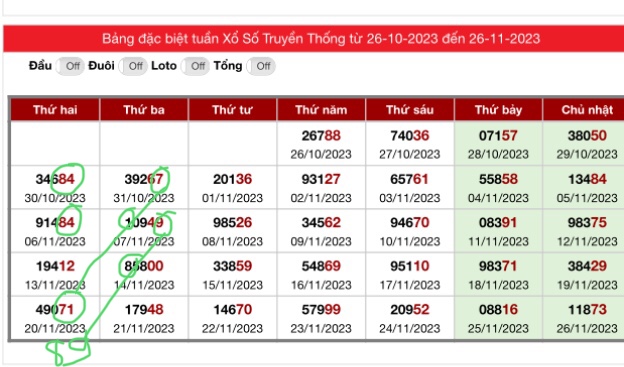Select the Thứ ba column header
Viewport: 624px width, 367px height.
click(144, 110)
